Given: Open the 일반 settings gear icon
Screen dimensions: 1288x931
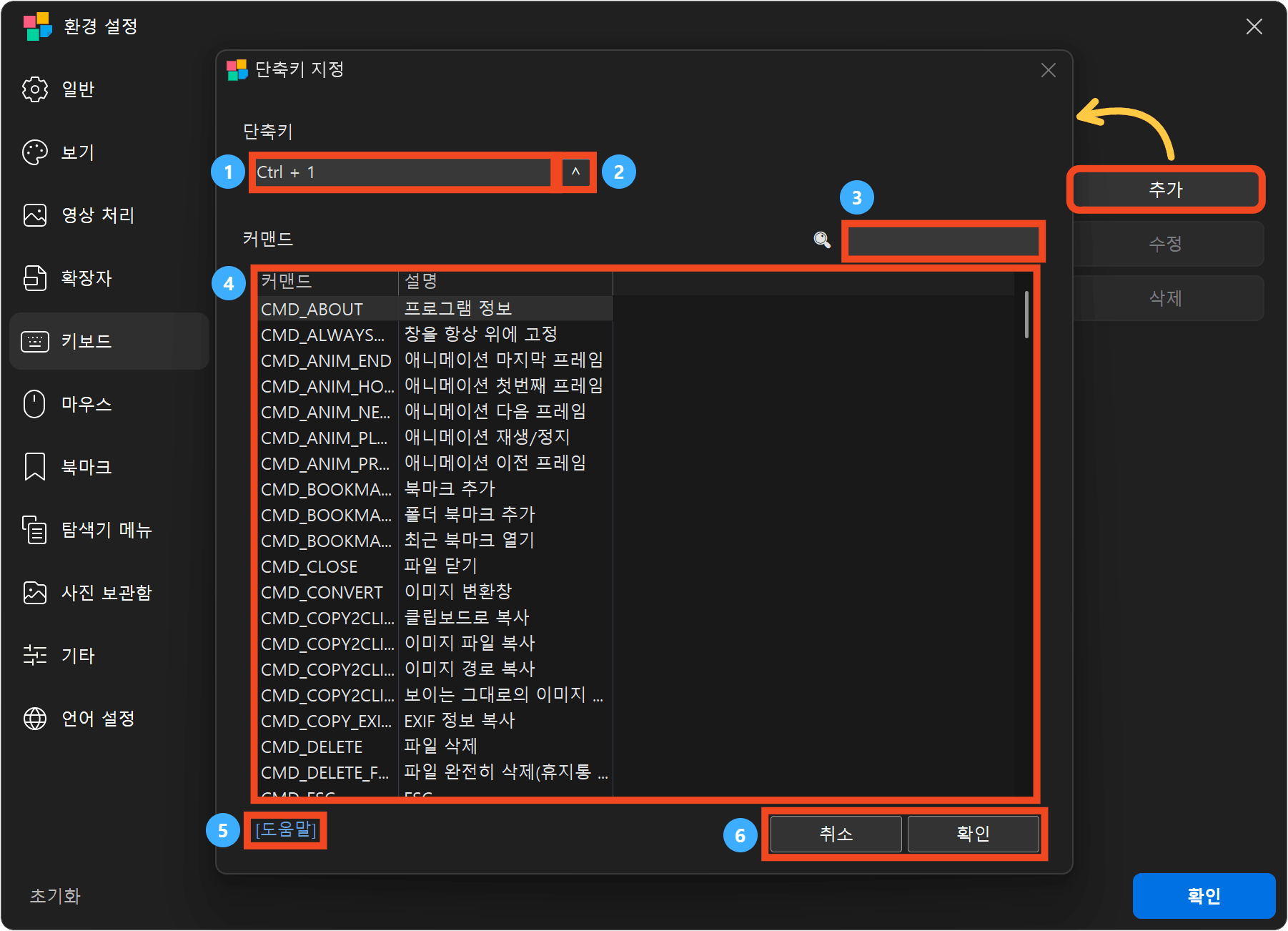Looking at the screenshot, I should click(35, 89).
